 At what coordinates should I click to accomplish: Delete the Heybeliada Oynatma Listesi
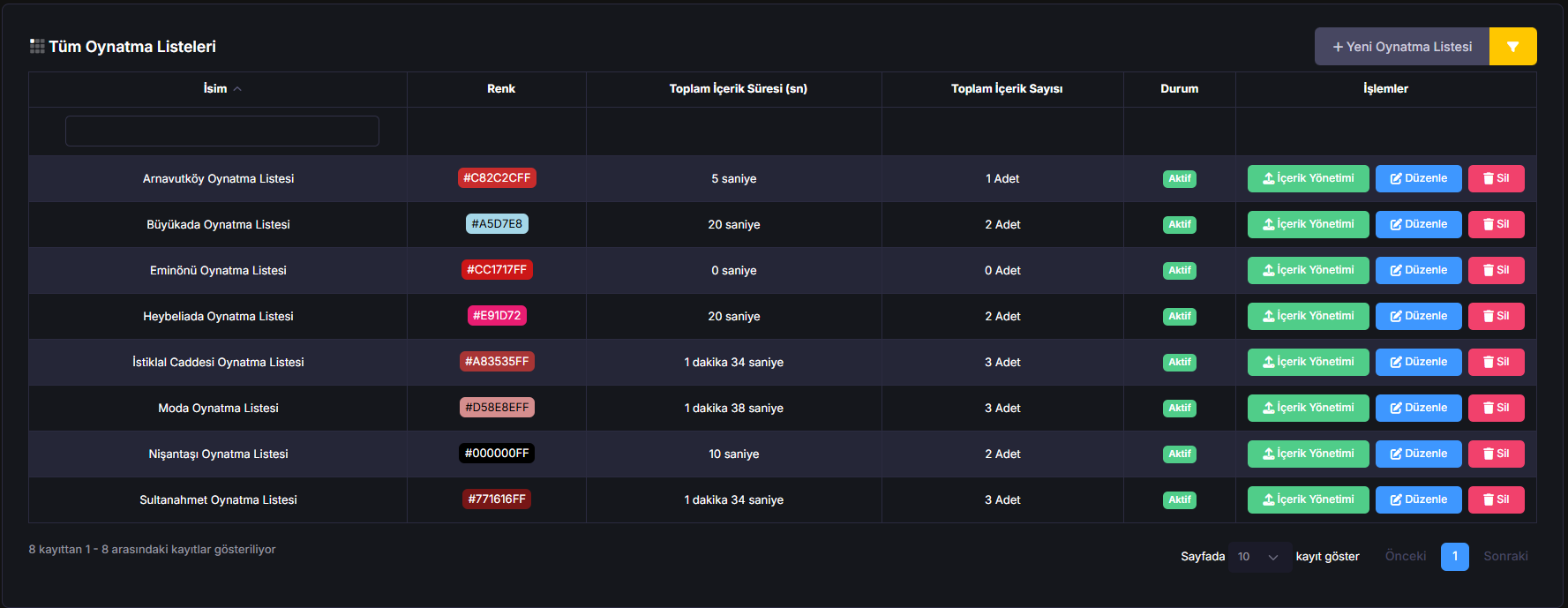tap(1496, 316)
